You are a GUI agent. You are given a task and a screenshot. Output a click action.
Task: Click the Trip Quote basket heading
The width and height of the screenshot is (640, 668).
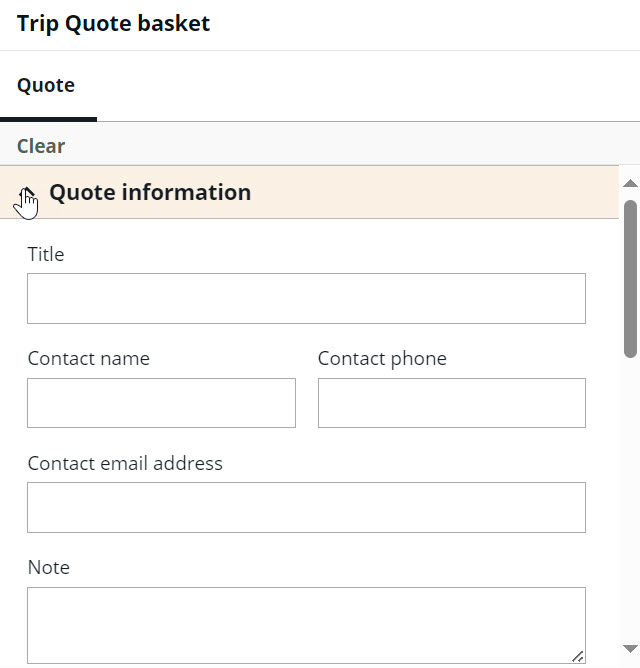pos(113,23)
